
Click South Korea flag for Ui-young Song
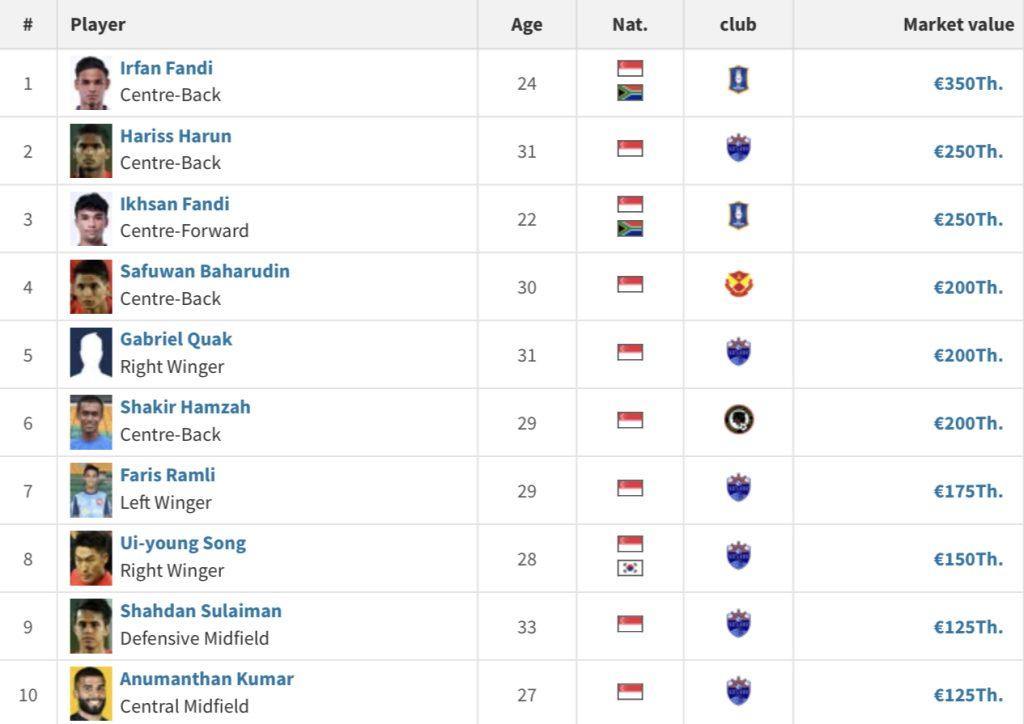[630, 568]
